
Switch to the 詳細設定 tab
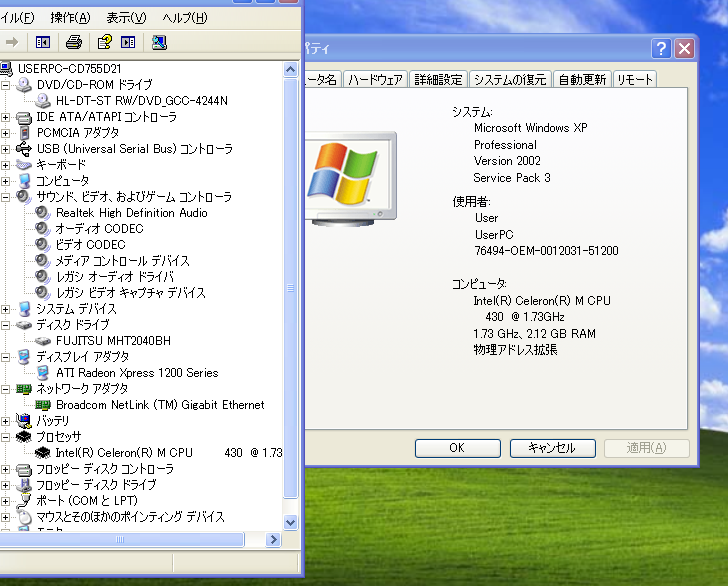438,79
